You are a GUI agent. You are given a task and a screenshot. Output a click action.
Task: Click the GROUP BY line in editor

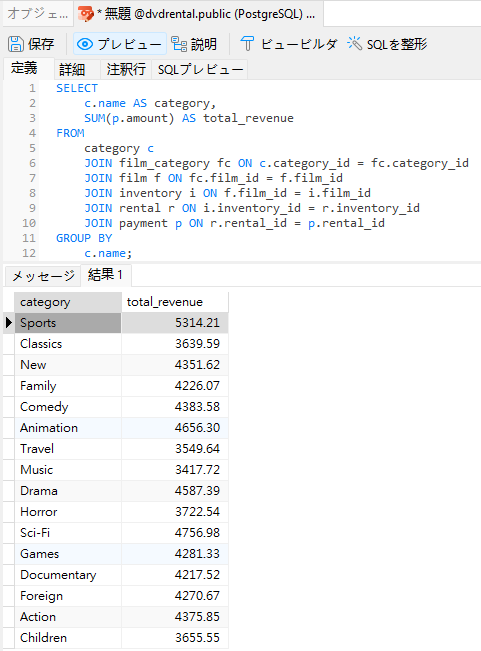tap(84, 238)
